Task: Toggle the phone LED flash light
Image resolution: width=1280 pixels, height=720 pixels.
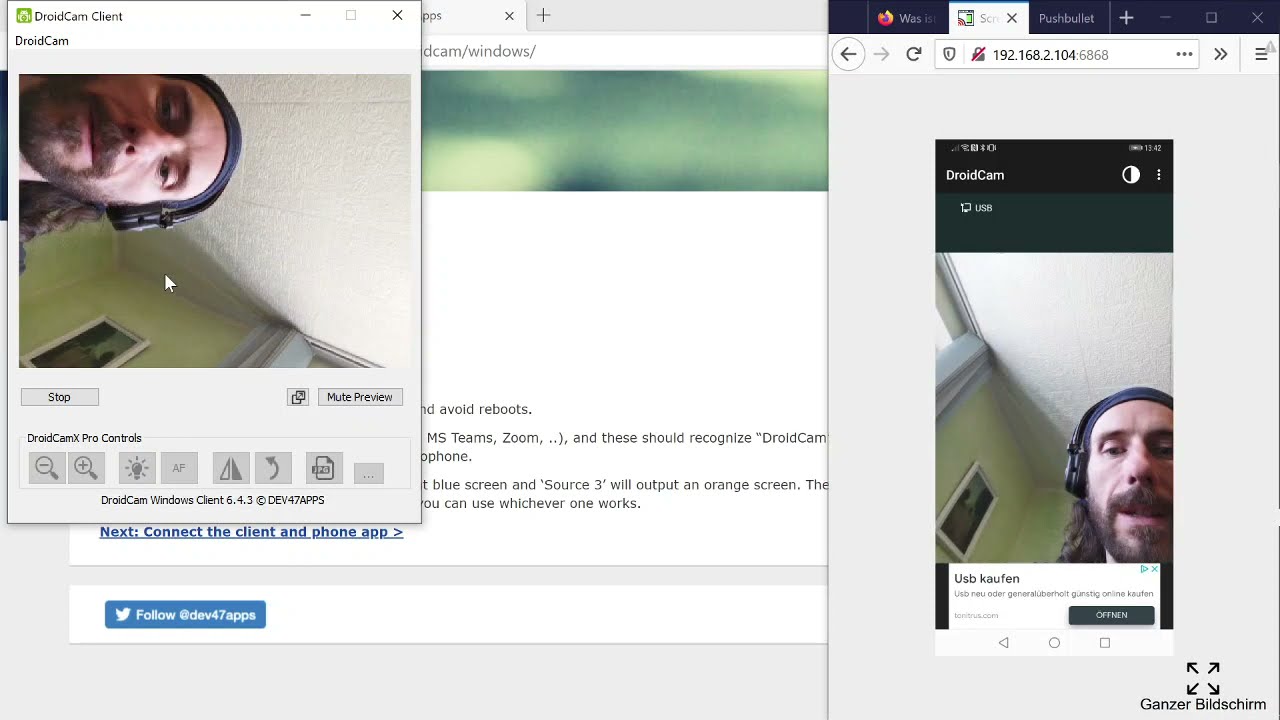Action: (x=137, y=468)
